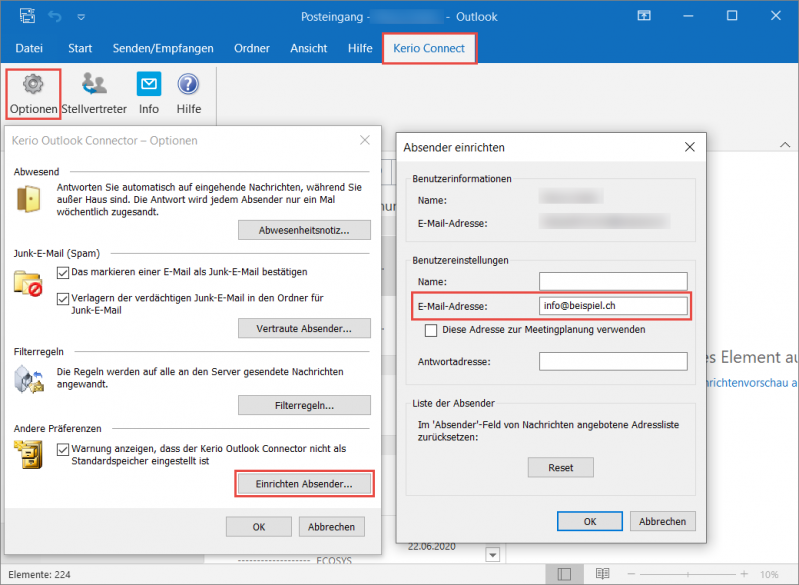Screen dimensions: 799x585
Task: Enable 'Diese Adresse zur Meetingplanung verwenden'
Action: click(x=432, y=330)
